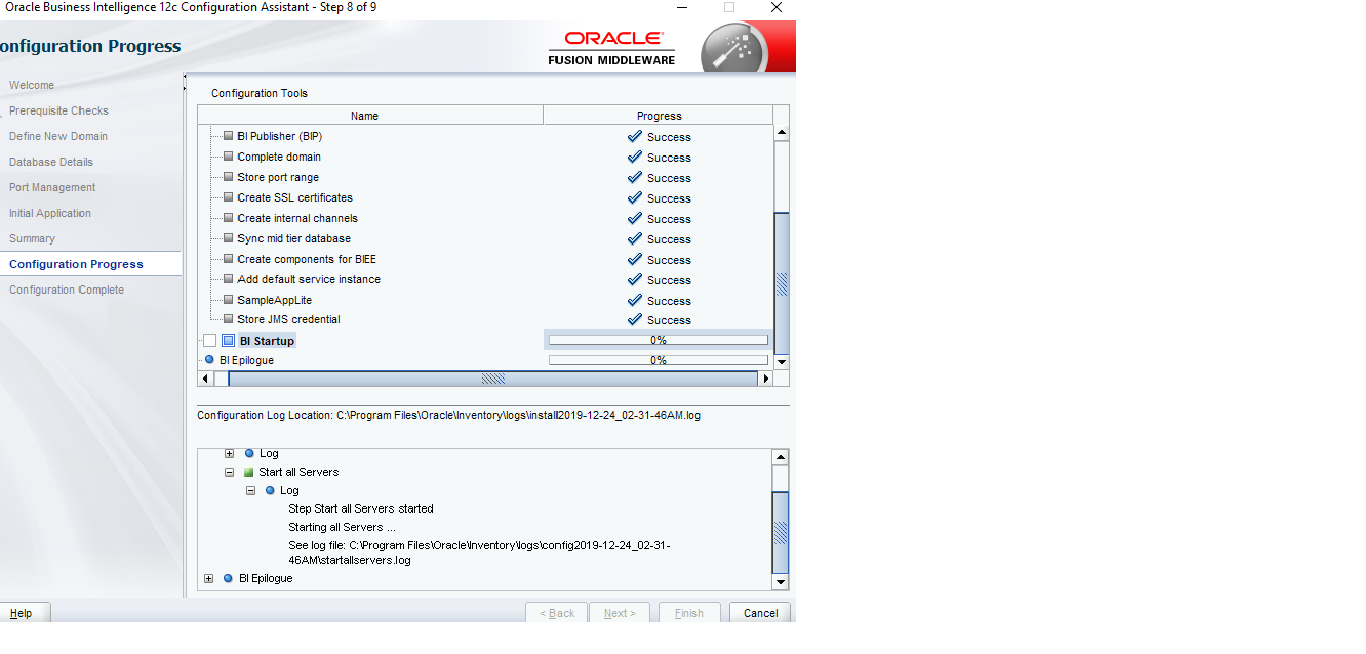Click the Cancel button

[760, 613]
